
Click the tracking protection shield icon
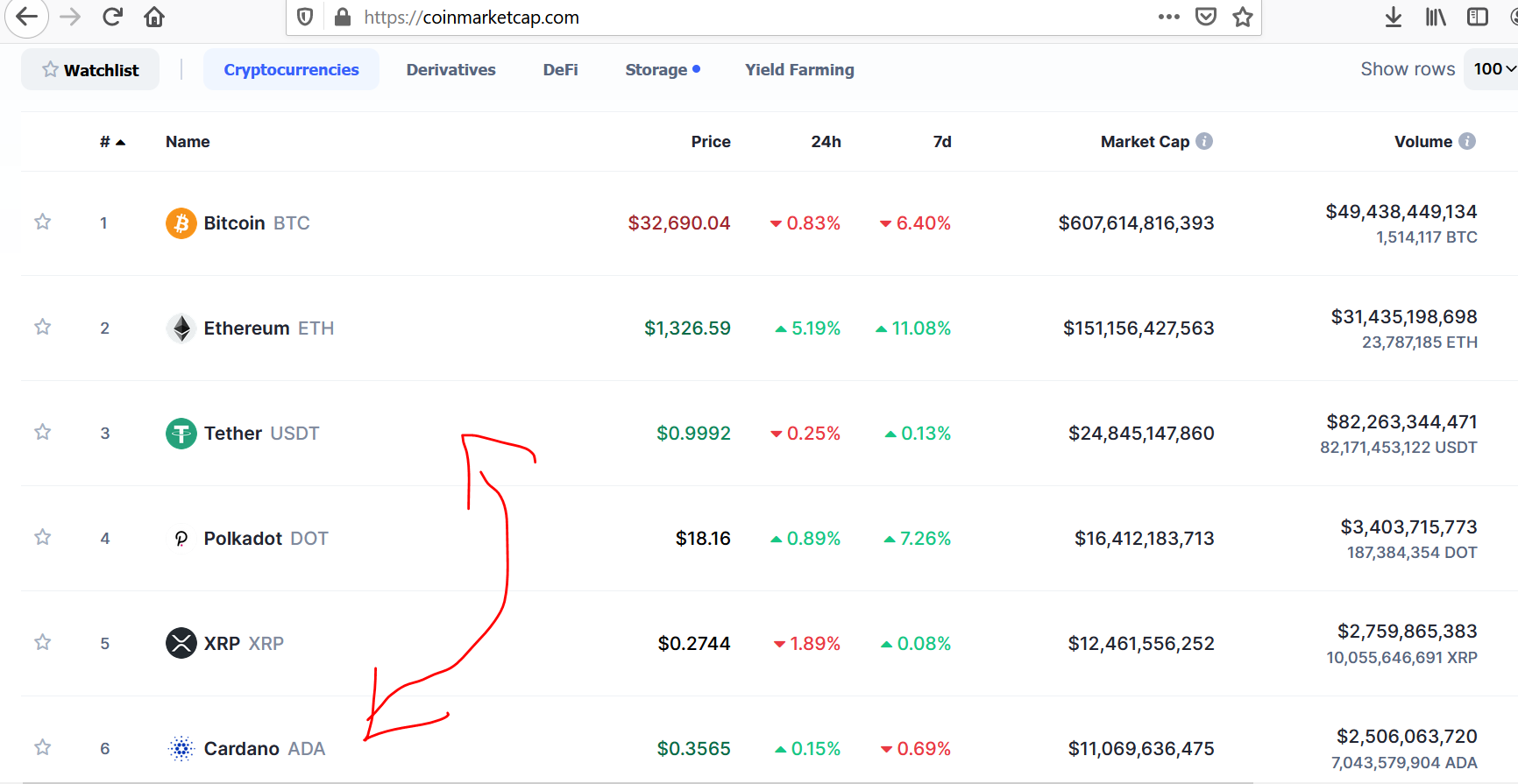click(305, 17)
